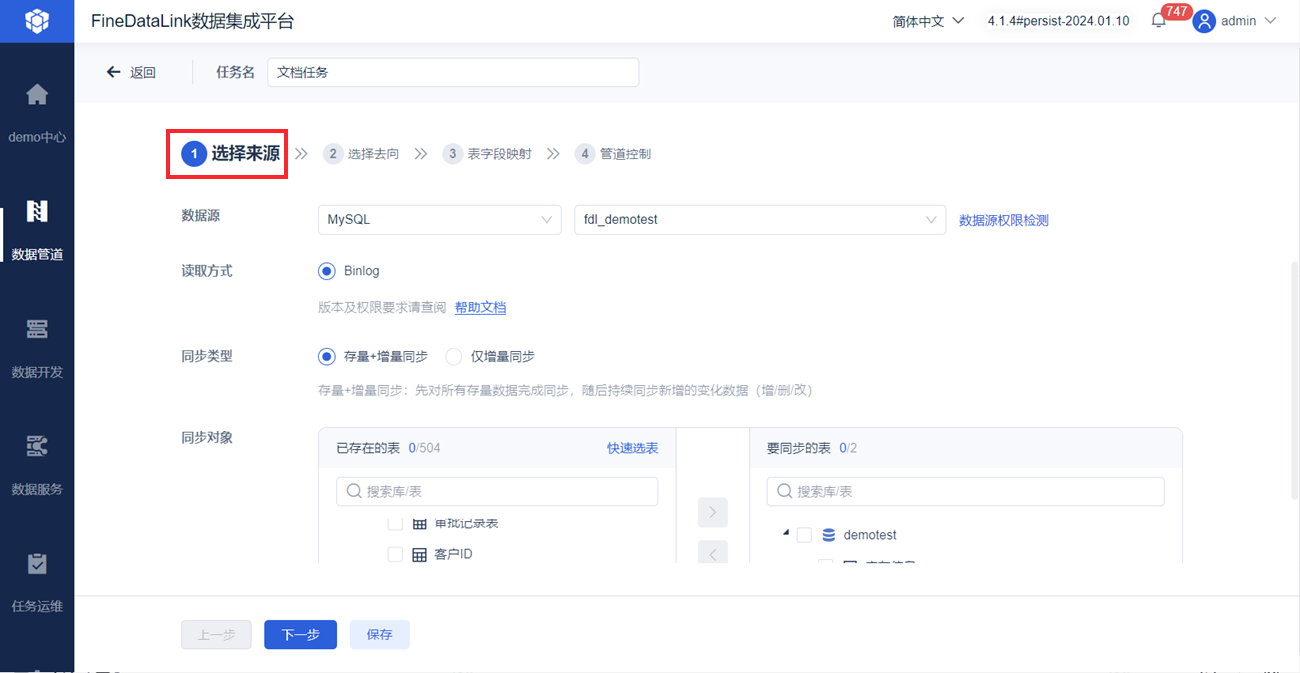Click the table icon beside 客户ID

[x=419, y=554]
